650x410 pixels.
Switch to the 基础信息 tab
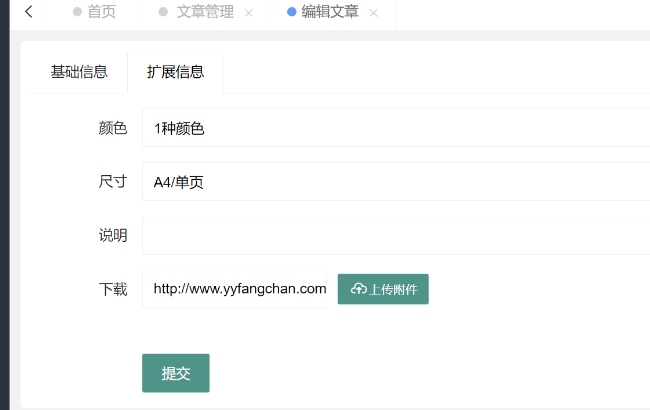(79, 72)
